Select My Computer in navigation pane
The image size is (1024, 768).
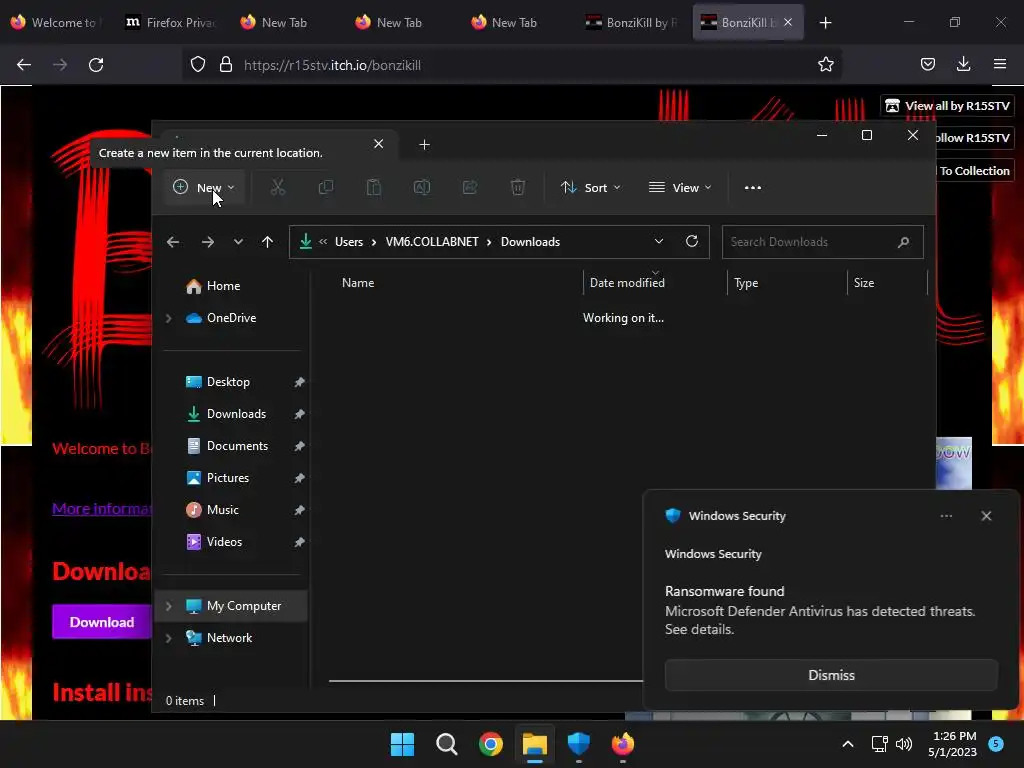point(244,606)
